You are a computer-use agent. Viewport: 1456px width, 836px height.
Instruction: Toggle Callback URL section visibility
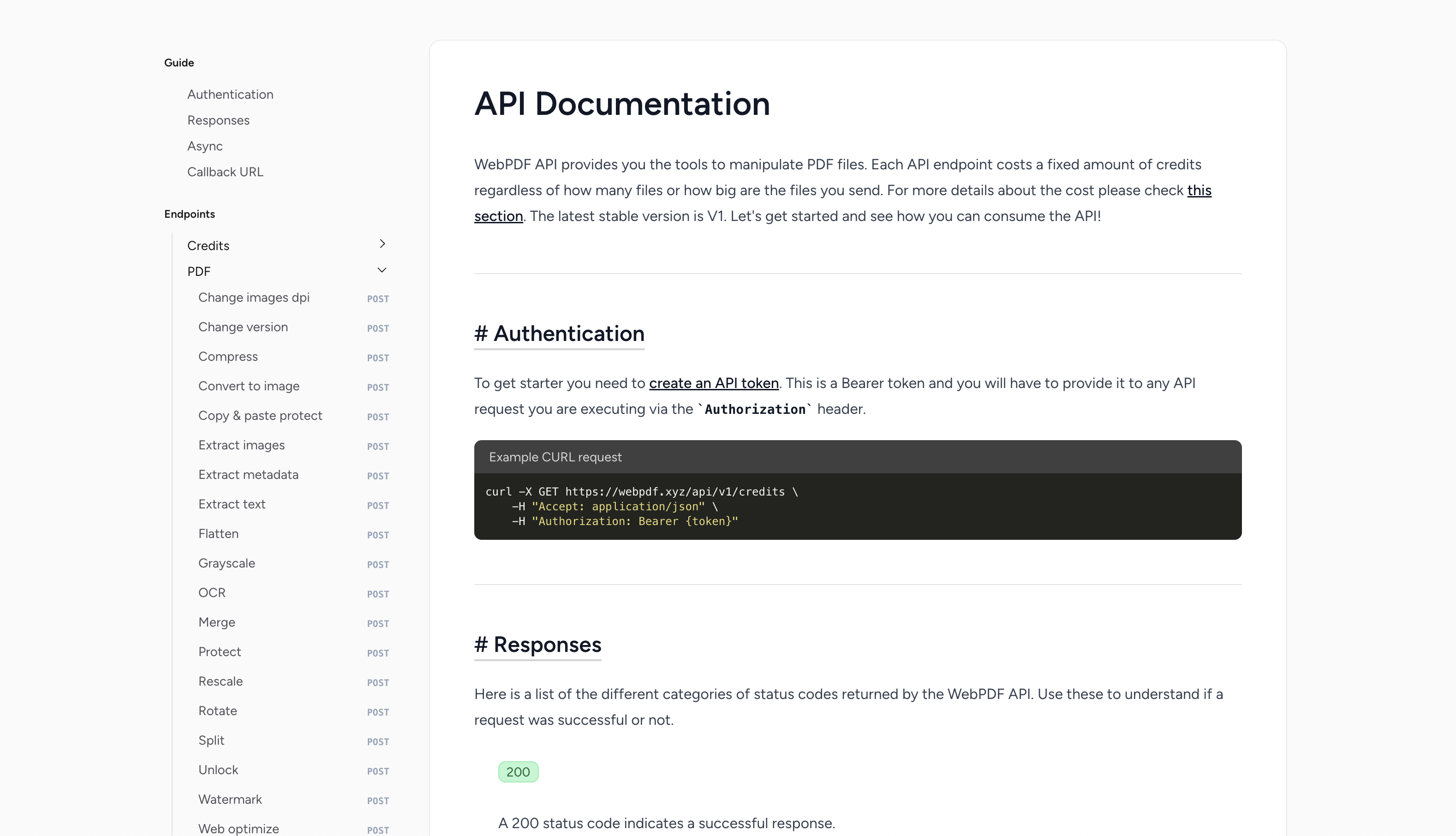pyautogui.click(x=224, y=172)
